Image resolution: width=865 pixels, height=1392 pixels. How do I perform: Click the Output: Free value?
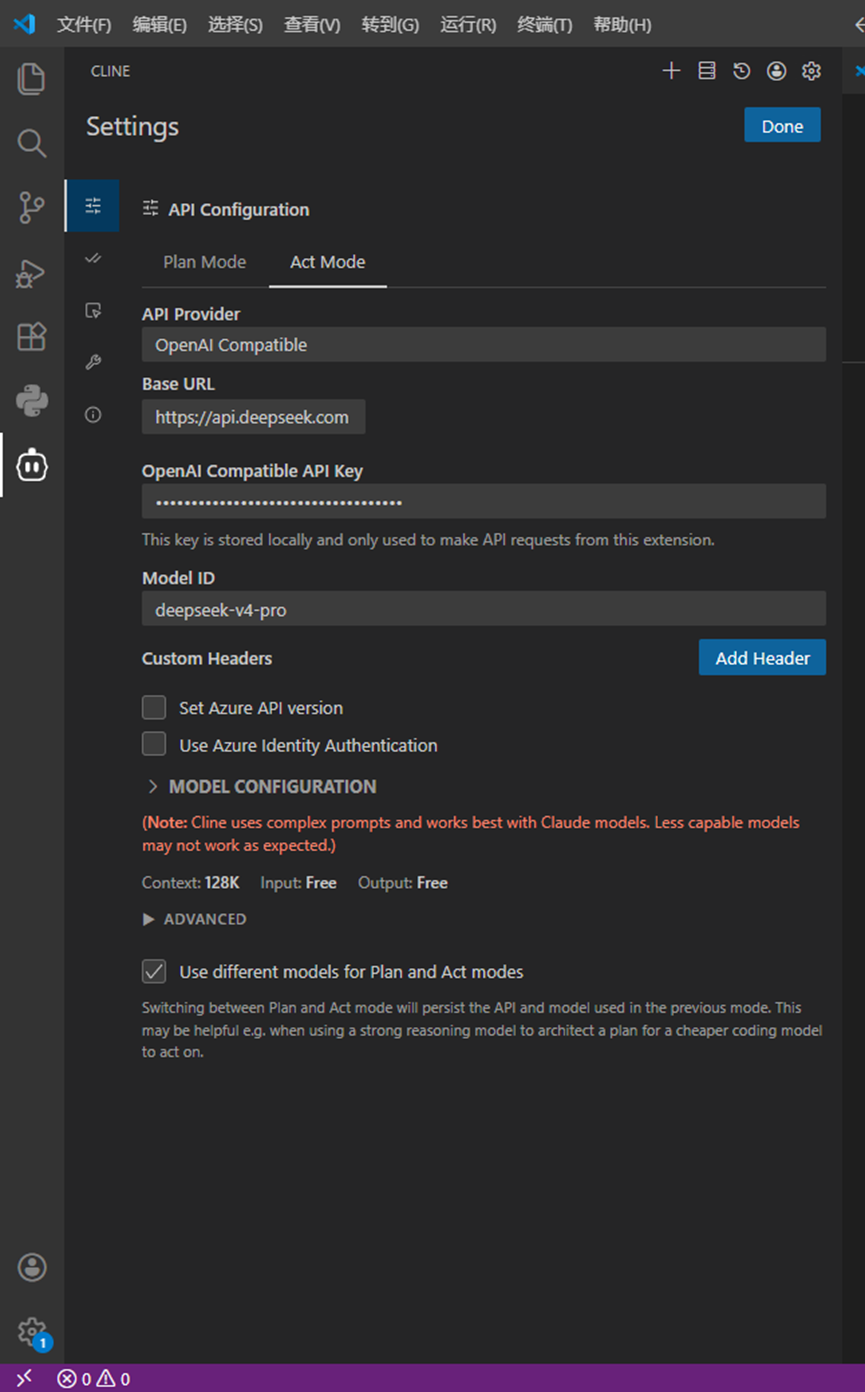point(402,883)
